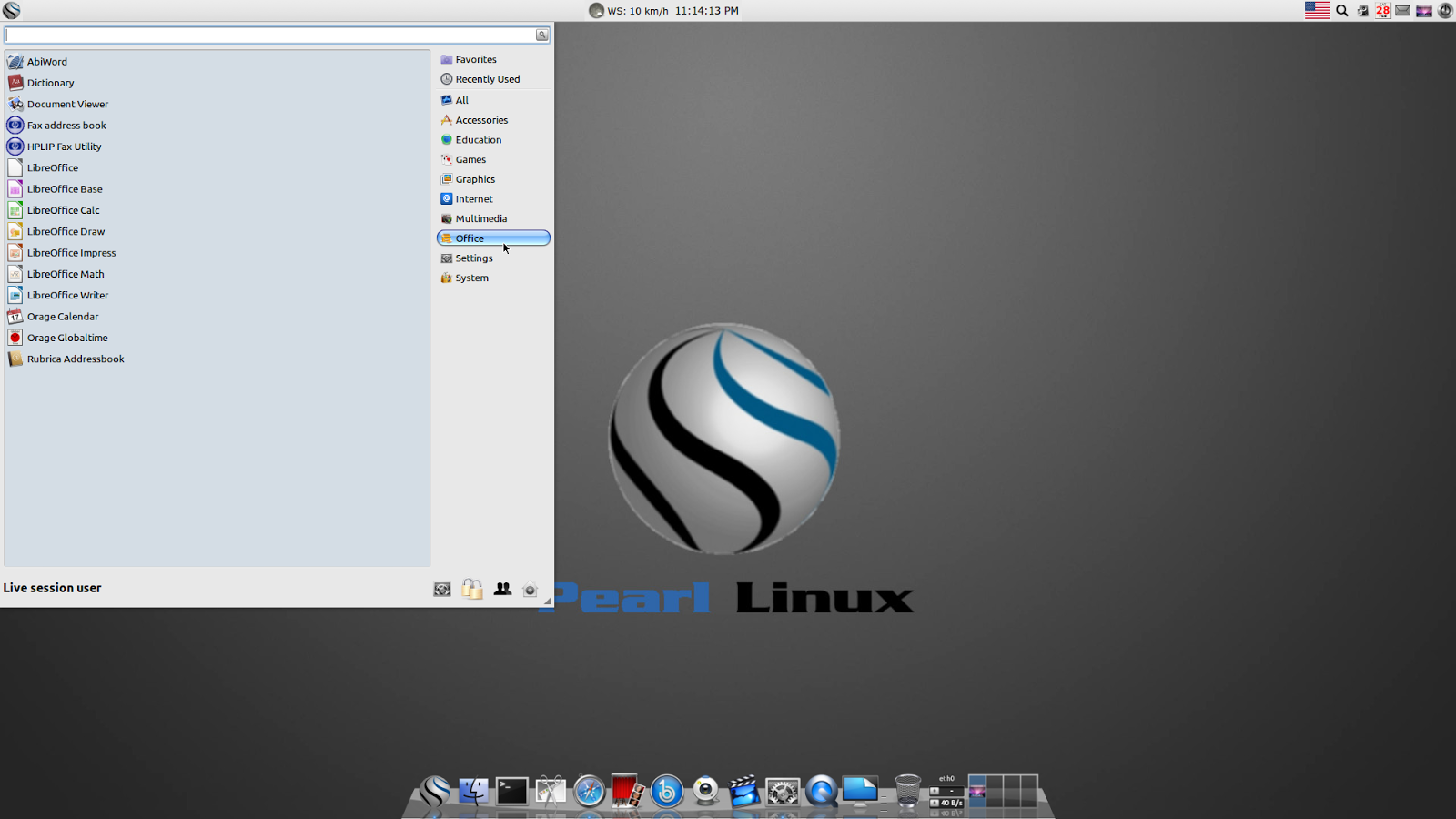Show the All applications category
Image resolution: width=1456 pixels, height=819 pixels.
(493, 100)
